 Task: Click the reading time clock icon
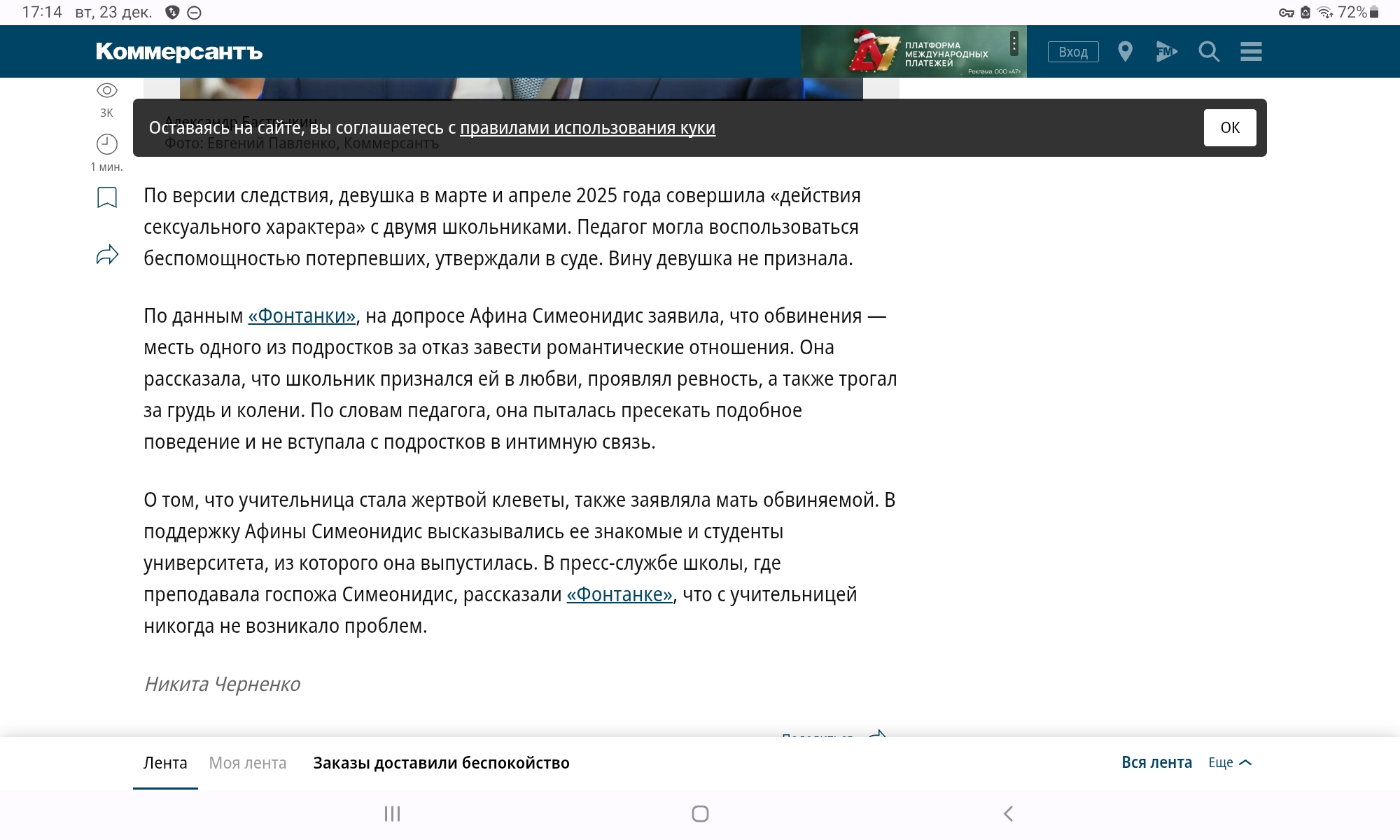point(106,144)
